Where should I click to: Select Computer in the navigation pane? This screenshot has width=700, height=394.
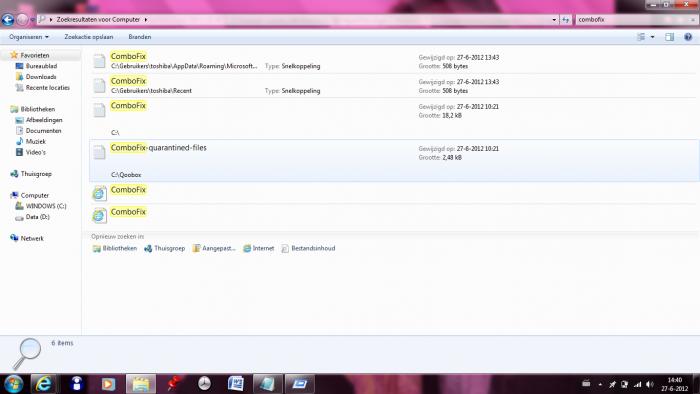click(x=34, y=195)
